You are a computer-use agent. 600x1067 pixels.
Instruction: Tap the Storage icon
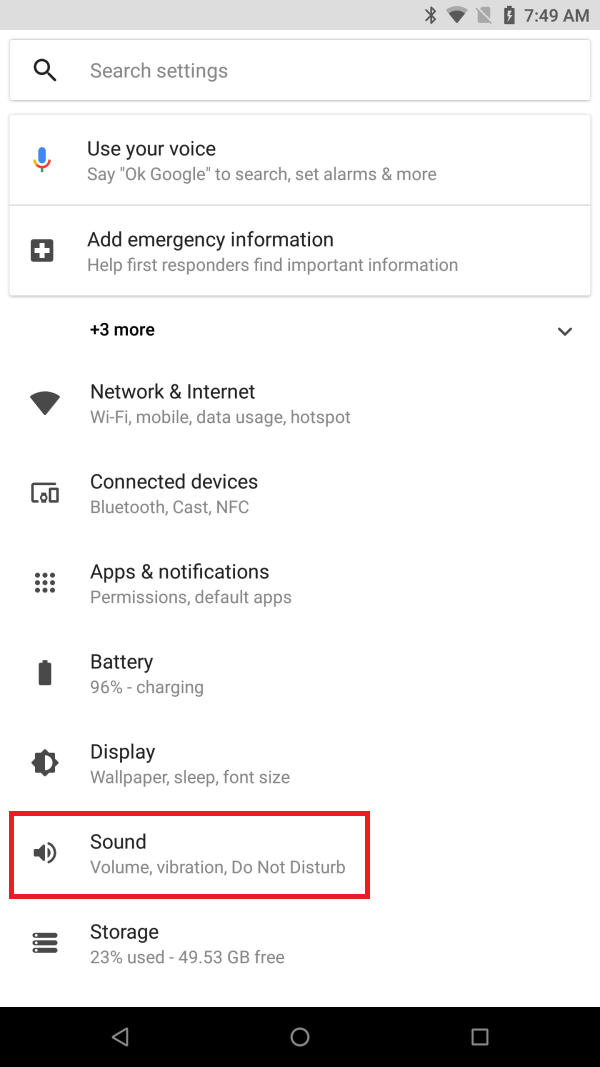pos(45,942)
